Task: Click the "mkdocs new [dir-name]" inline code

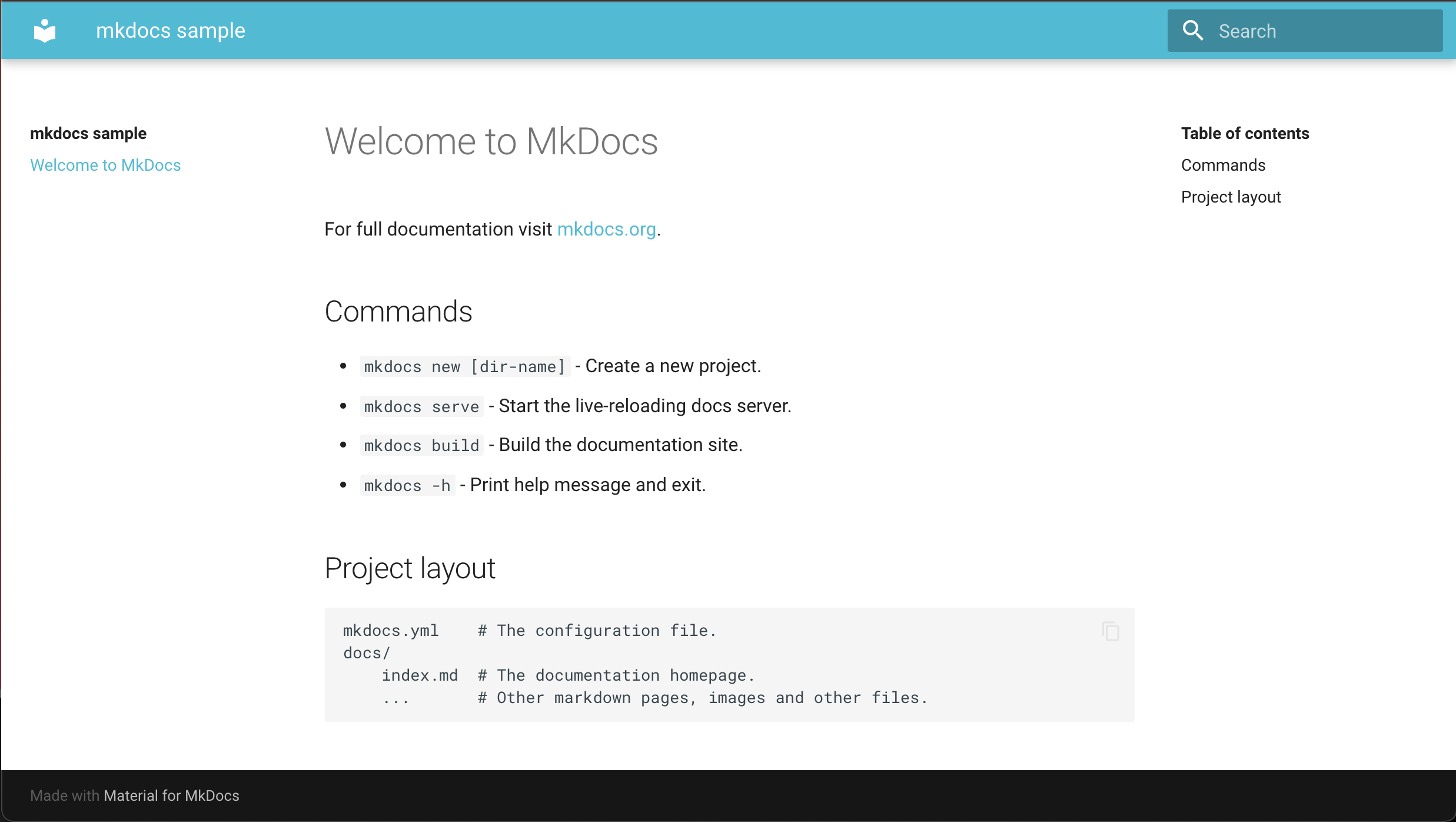Action: (464, 366)
